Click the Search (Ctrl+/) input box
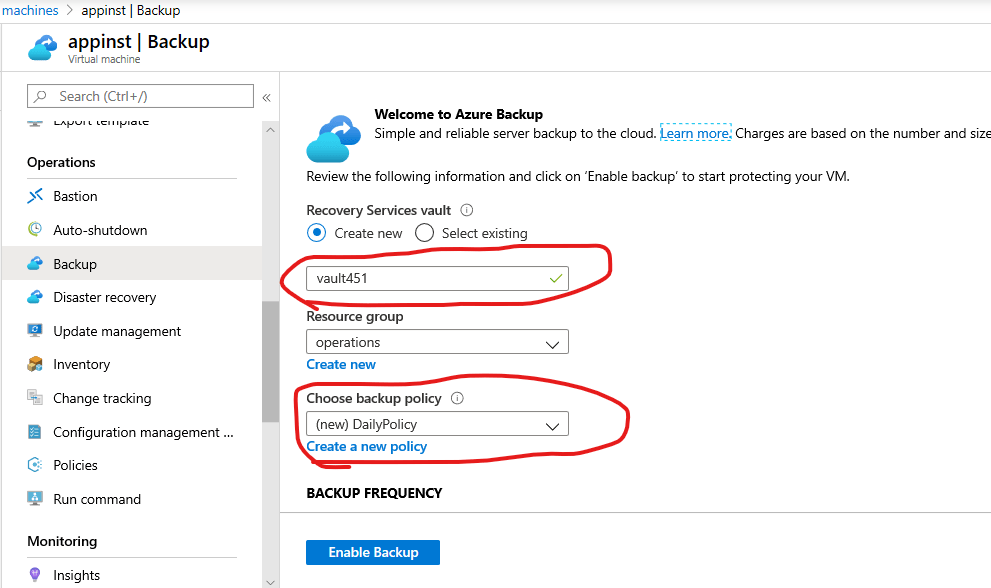Viewport: 991px width, 588px height. [x=140, y=96]
